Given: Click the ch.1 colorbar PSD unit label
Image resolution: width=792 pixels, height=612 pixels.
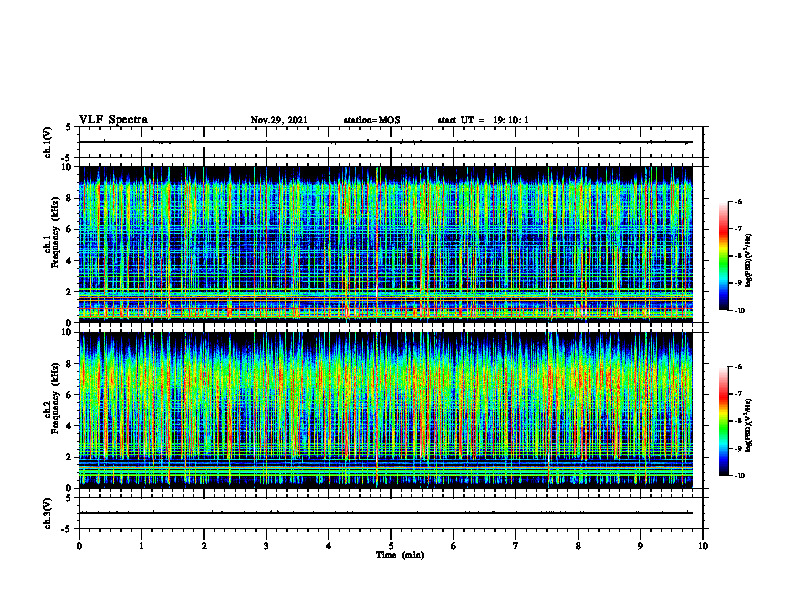Looking at the screenshot, I should (x=749, y=260).
